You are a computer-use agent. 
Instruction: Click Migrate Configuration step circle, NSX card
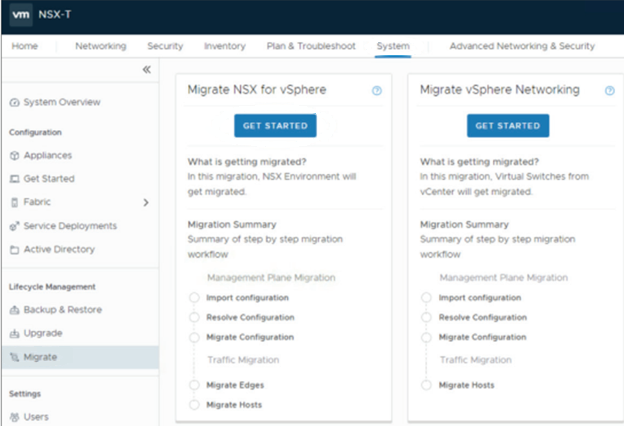click(x=194, y=337)
